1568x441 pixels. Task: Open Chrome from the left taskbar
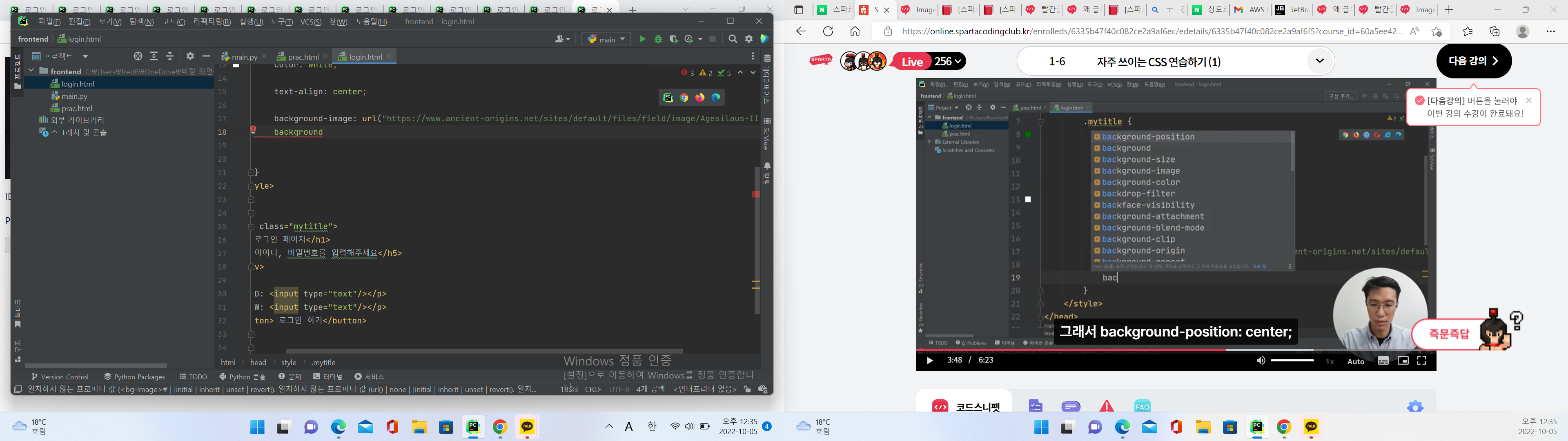(x=500, y=427)
